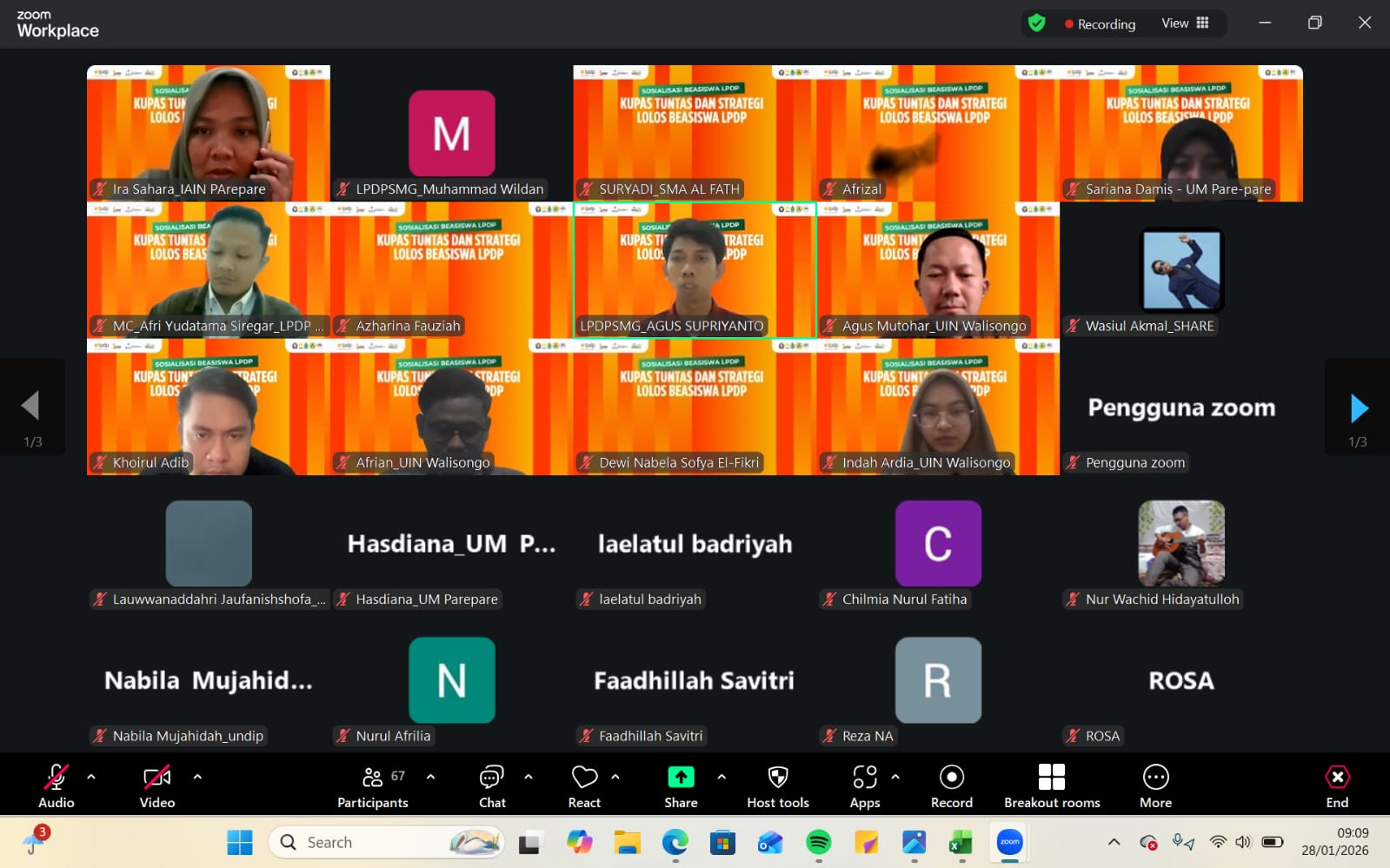Click the React heart icon
The width and height of the screenshot is (1390, 868).
tap(584, 785)
